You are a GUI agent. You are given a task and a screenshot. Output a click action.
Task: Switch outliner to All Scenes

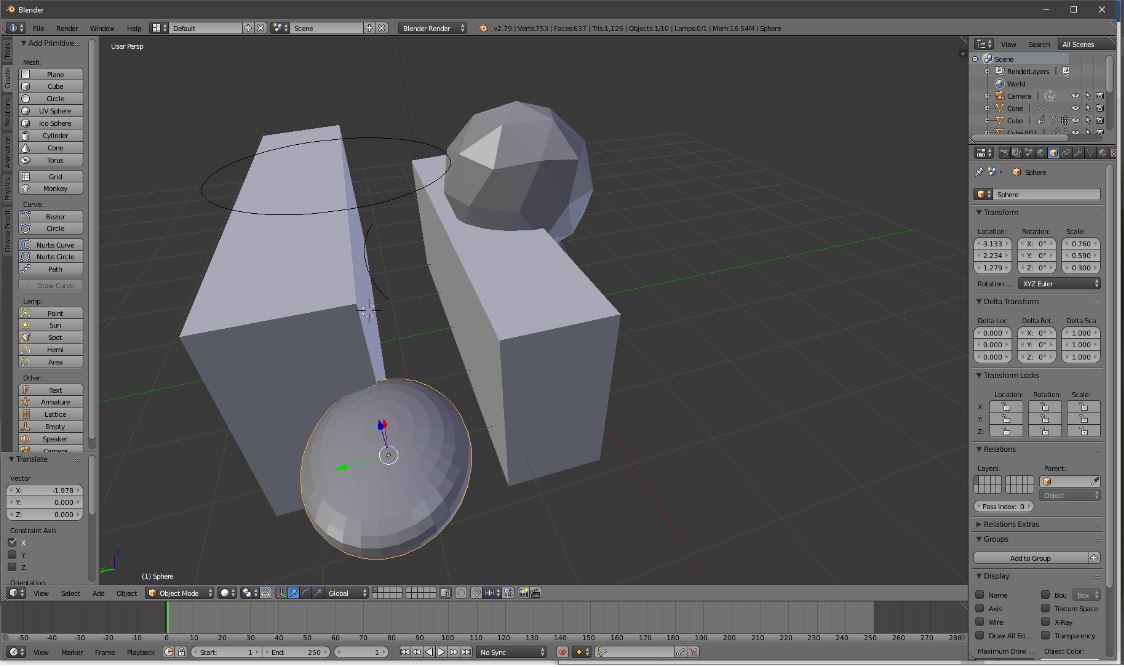click(x=1085, y=44)
